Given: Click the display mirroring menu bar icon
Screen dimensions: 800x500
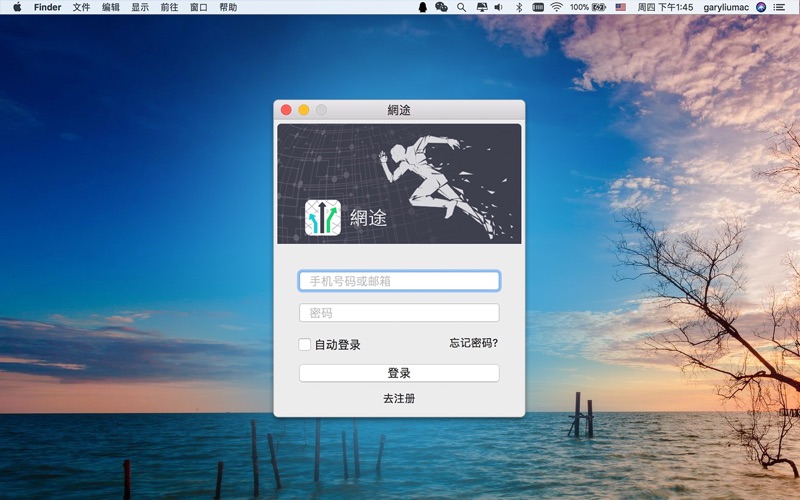Looking at the screenshot, I should coord(482,7).
